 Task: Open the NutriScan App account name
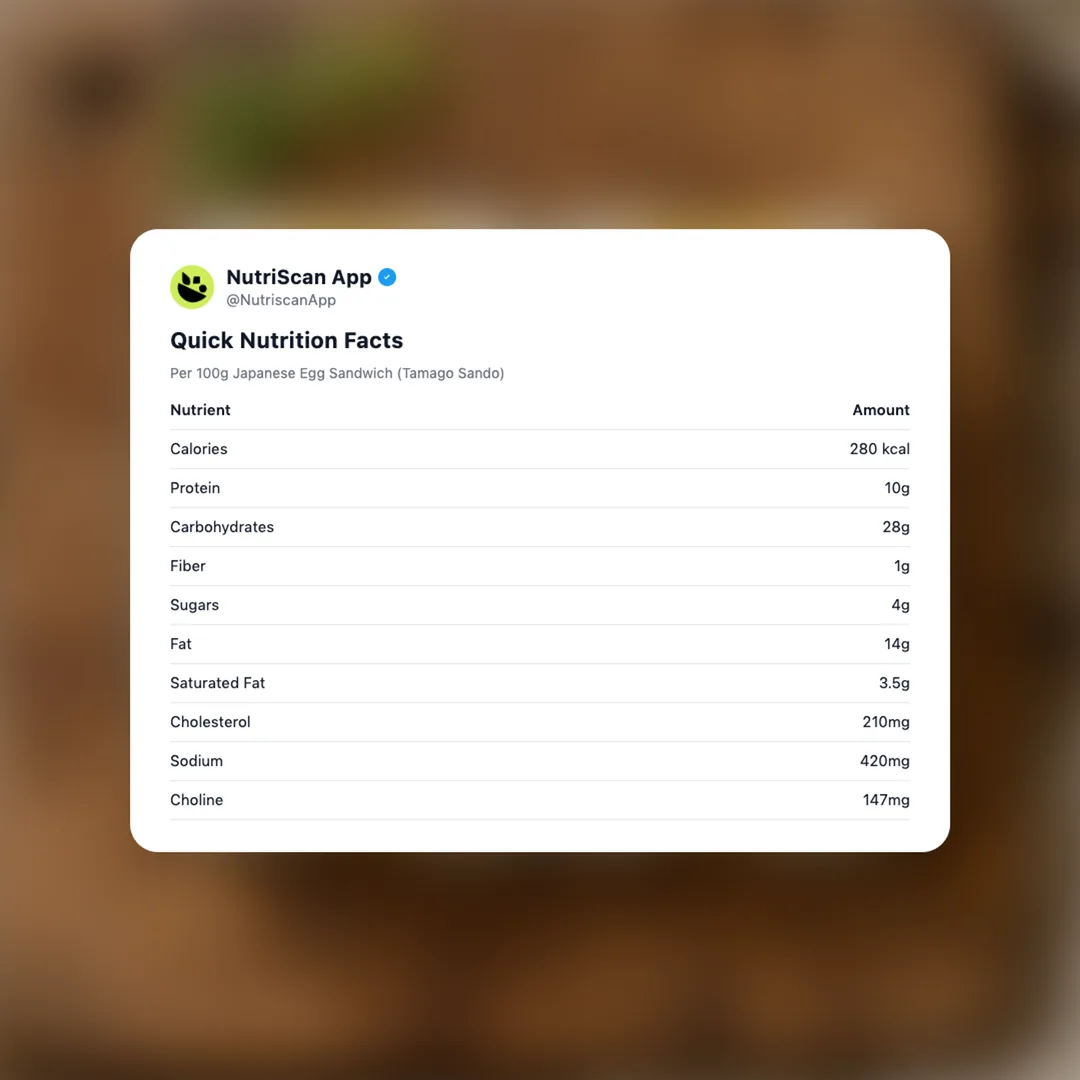298,277
